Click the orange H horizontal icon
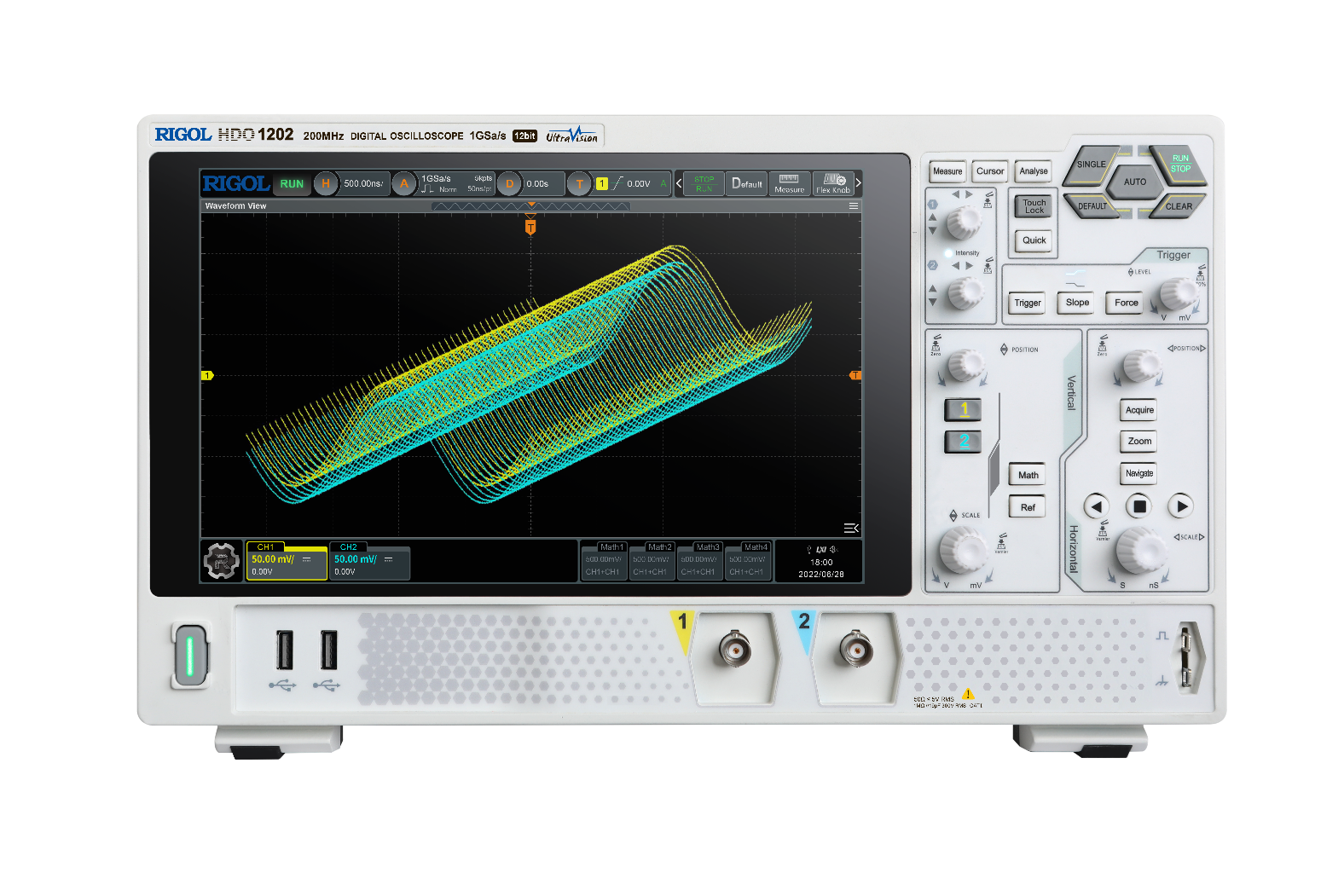This screenshot has height=896, width=1344. 326,183
